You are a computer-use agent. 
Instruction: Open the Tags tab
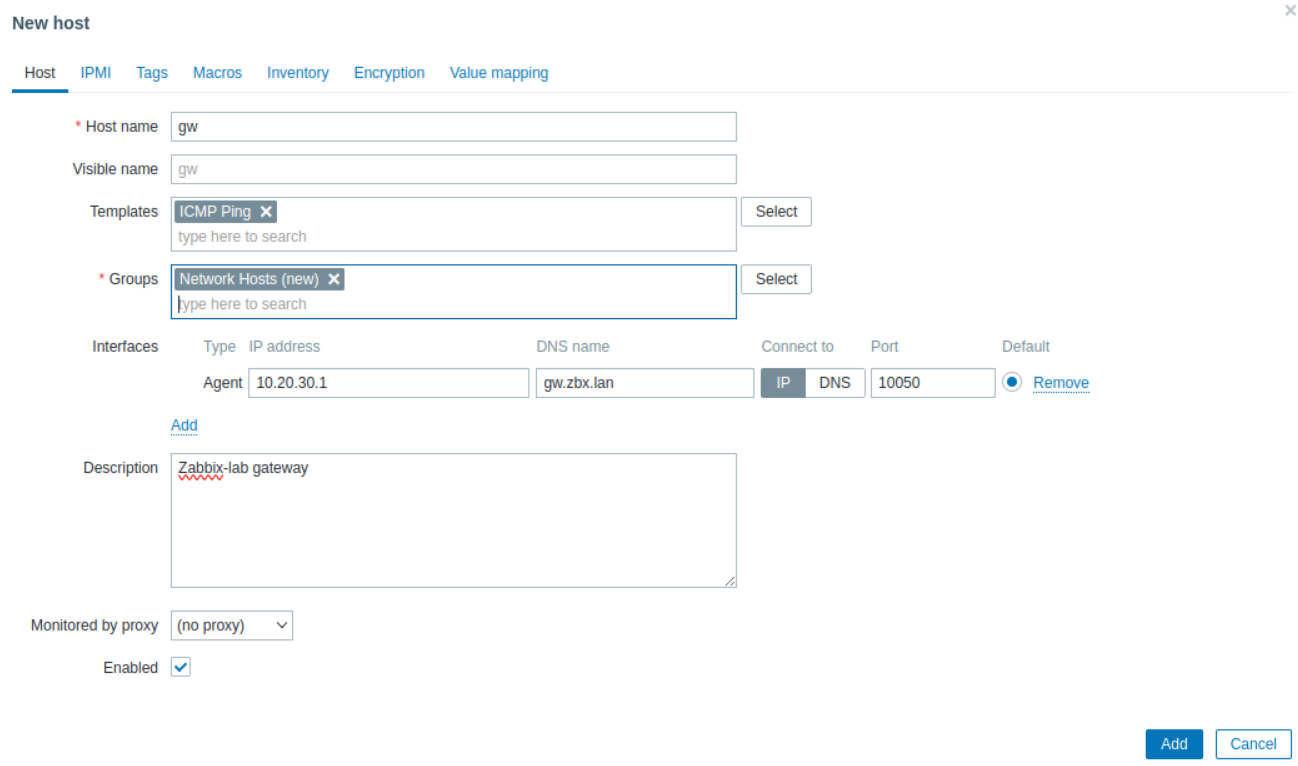(x=152, y=73)
